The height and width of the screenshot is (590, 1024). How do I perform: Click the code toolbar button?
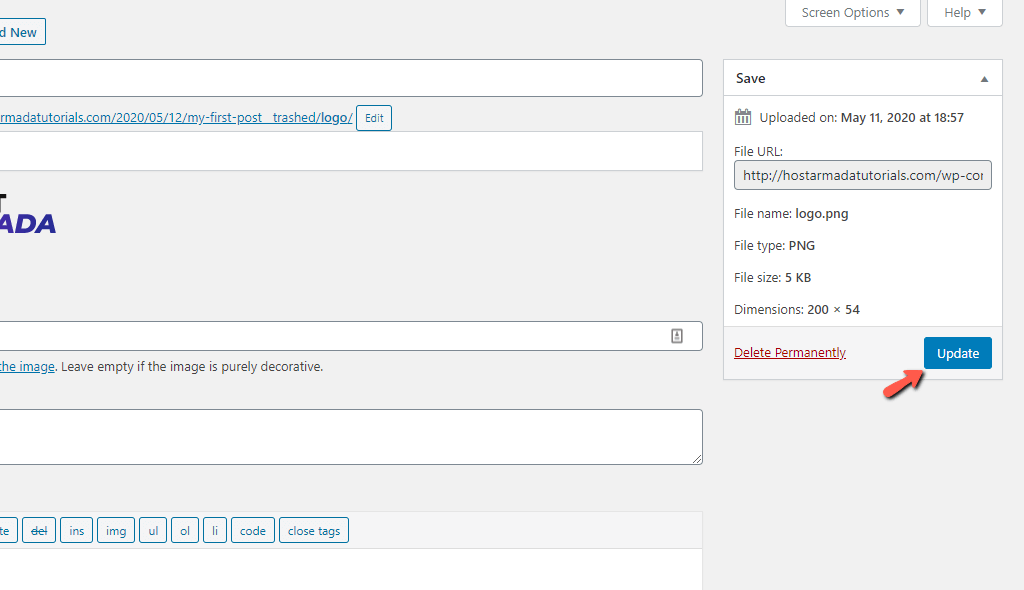pos(253,531)
